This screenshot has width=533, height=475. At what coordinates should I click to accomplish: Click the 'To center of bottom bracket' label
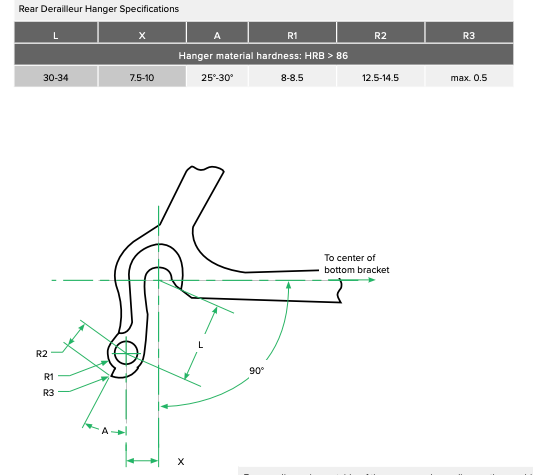point(357,264)
